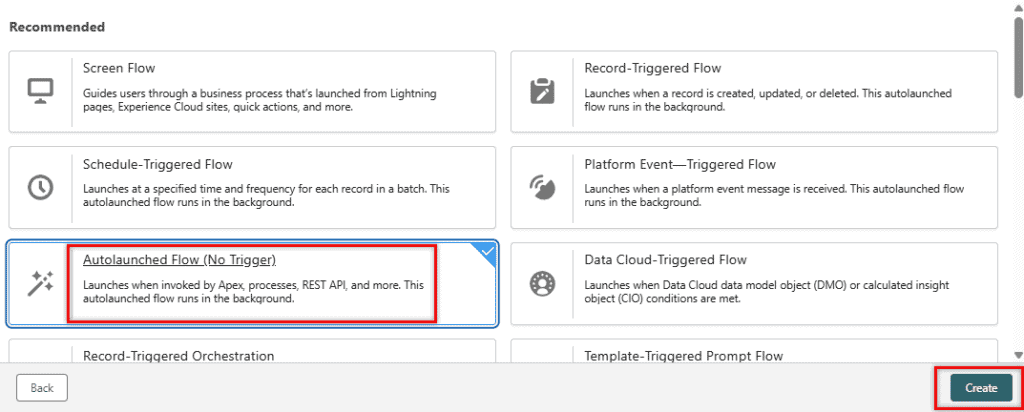Click the Record-Triggered Flow clipboard icon
The image size is (1024, 412).
[x=542, y=91]
